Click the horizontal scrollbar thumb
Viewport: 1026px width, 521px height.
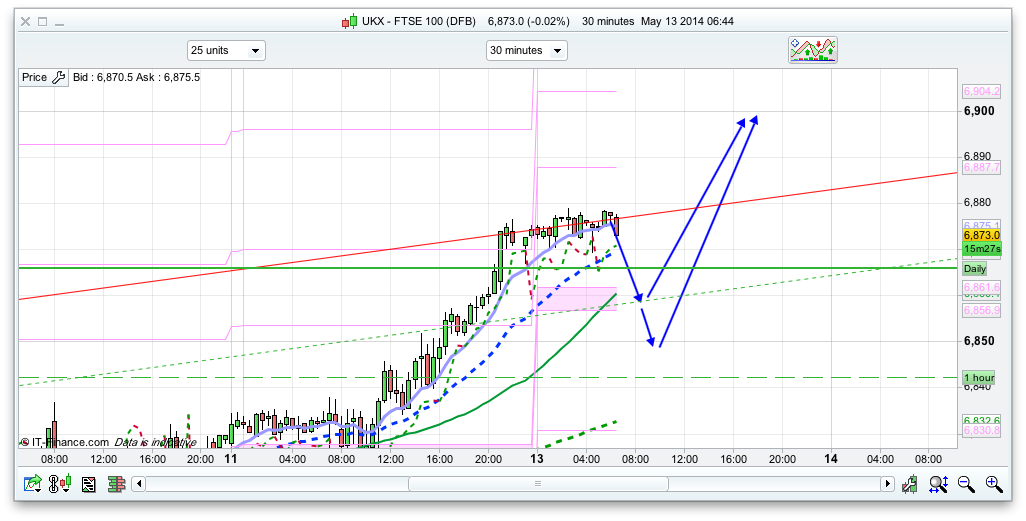538,485
